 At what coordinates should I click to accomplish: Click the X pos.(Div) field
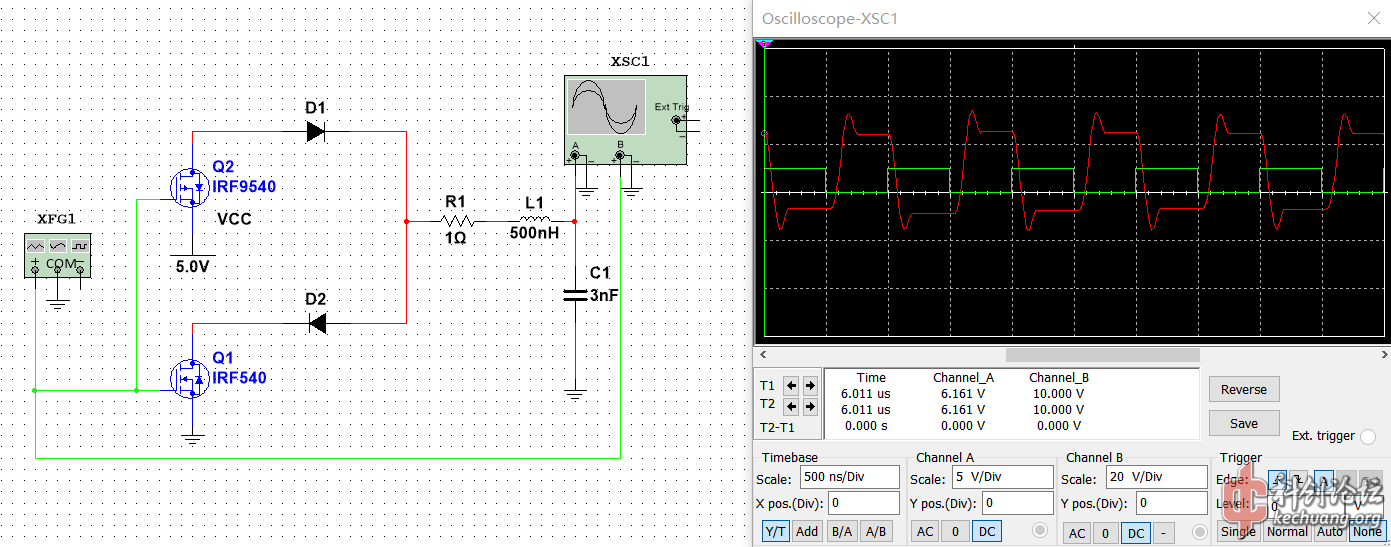coord(863,503)
